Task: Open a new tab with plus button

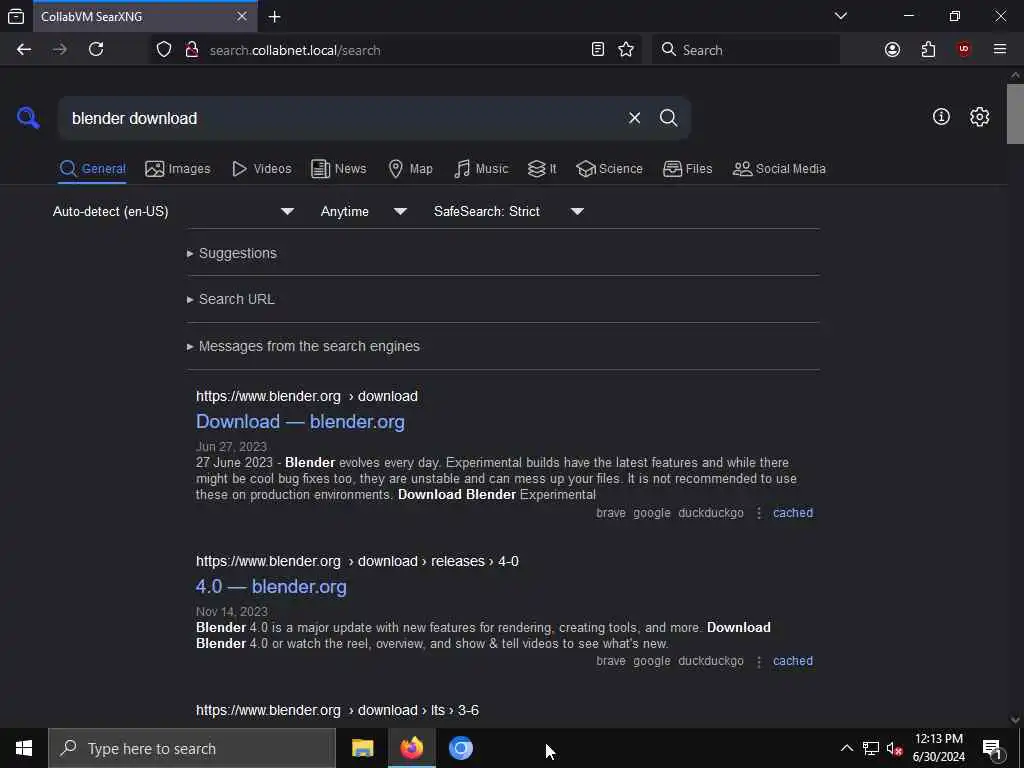Action: (275, 16)
